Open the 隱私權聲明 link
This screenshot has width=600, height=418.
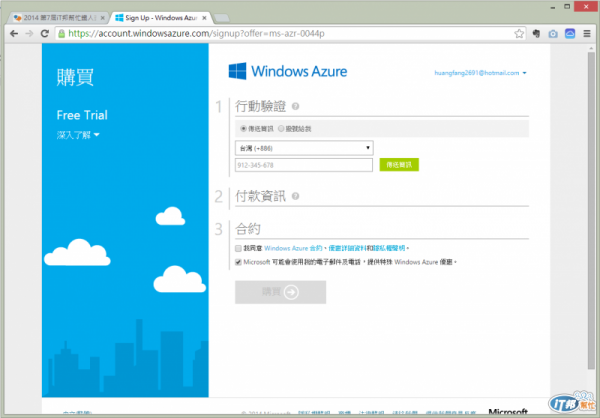389,248
